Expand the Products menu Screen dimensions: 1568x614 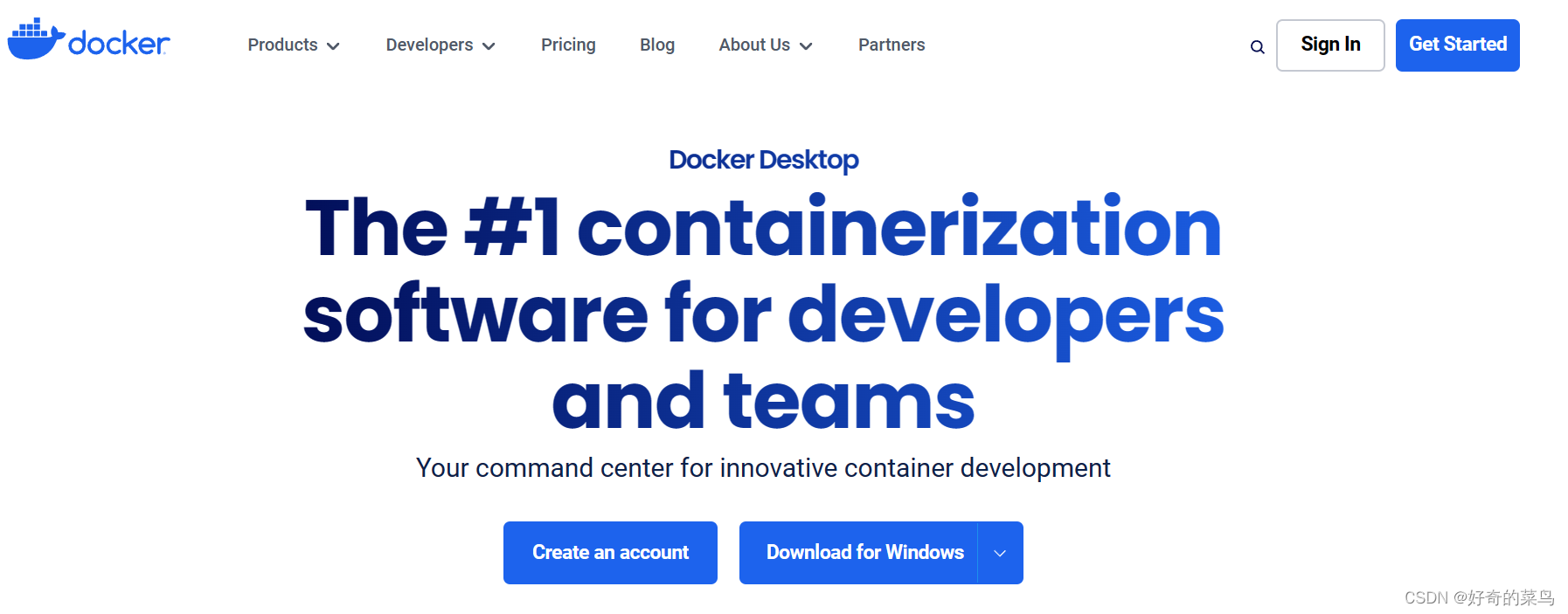pos(294,45)
